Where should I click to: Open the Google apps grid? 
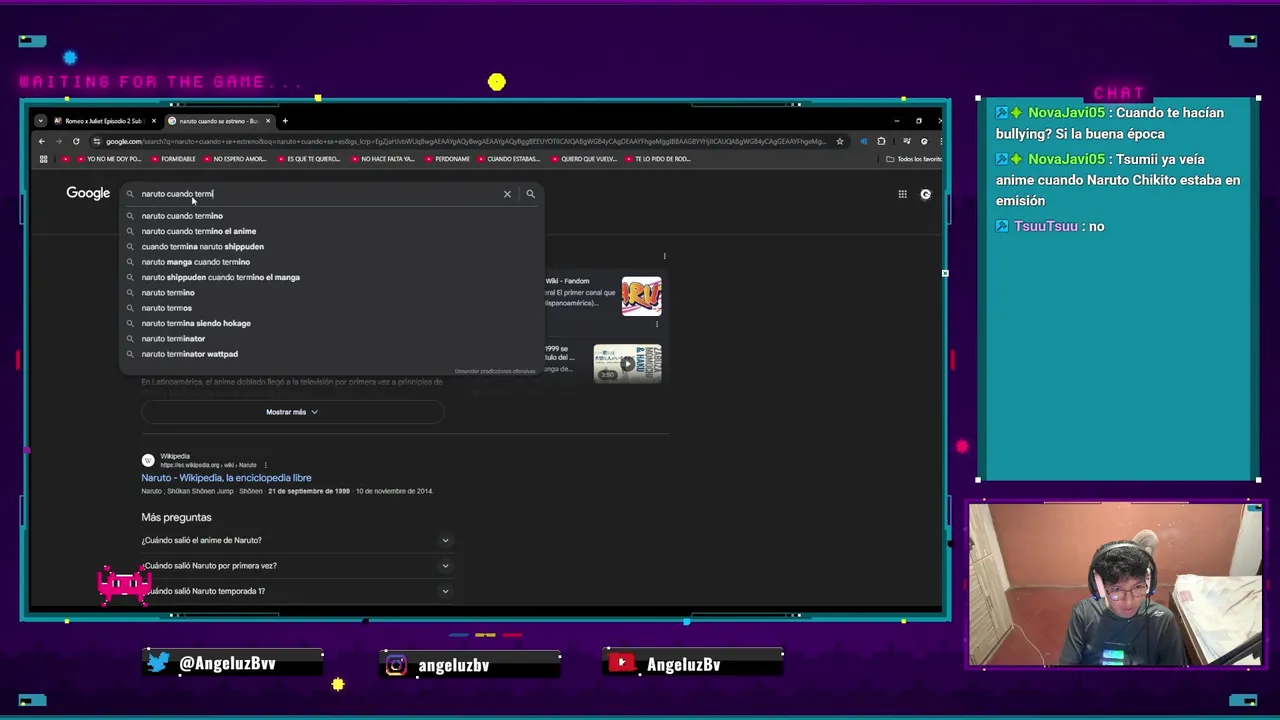pyautogui.click(x=902, y=194)
